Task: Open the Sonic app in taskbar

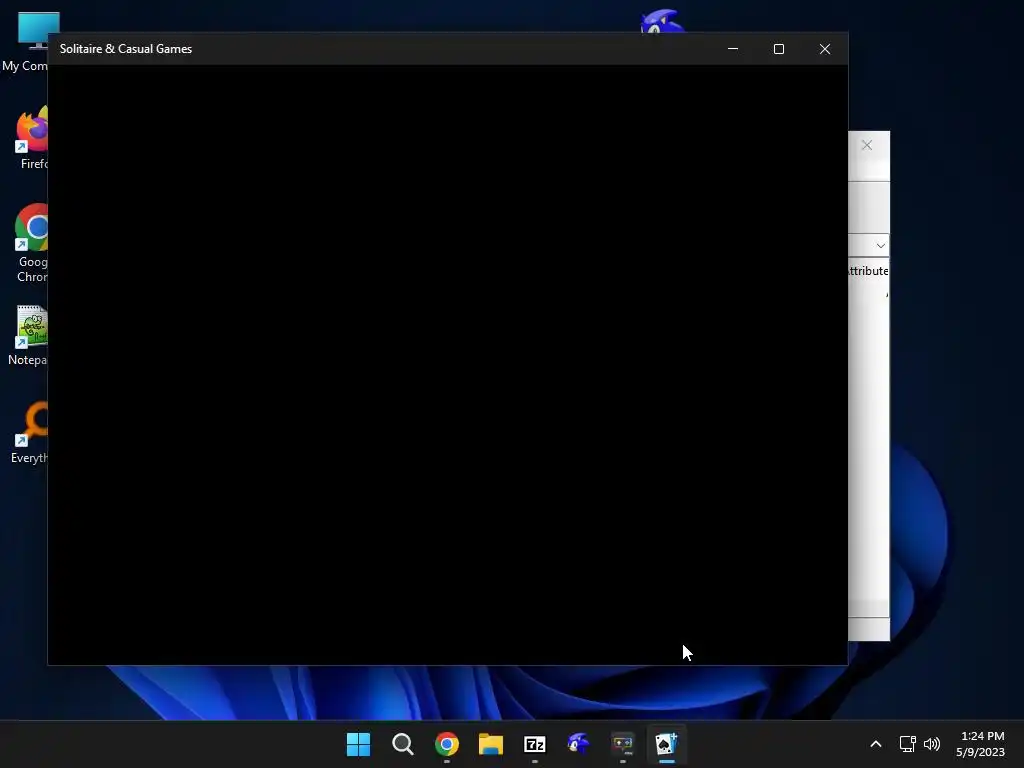Action: pos(579,744)
